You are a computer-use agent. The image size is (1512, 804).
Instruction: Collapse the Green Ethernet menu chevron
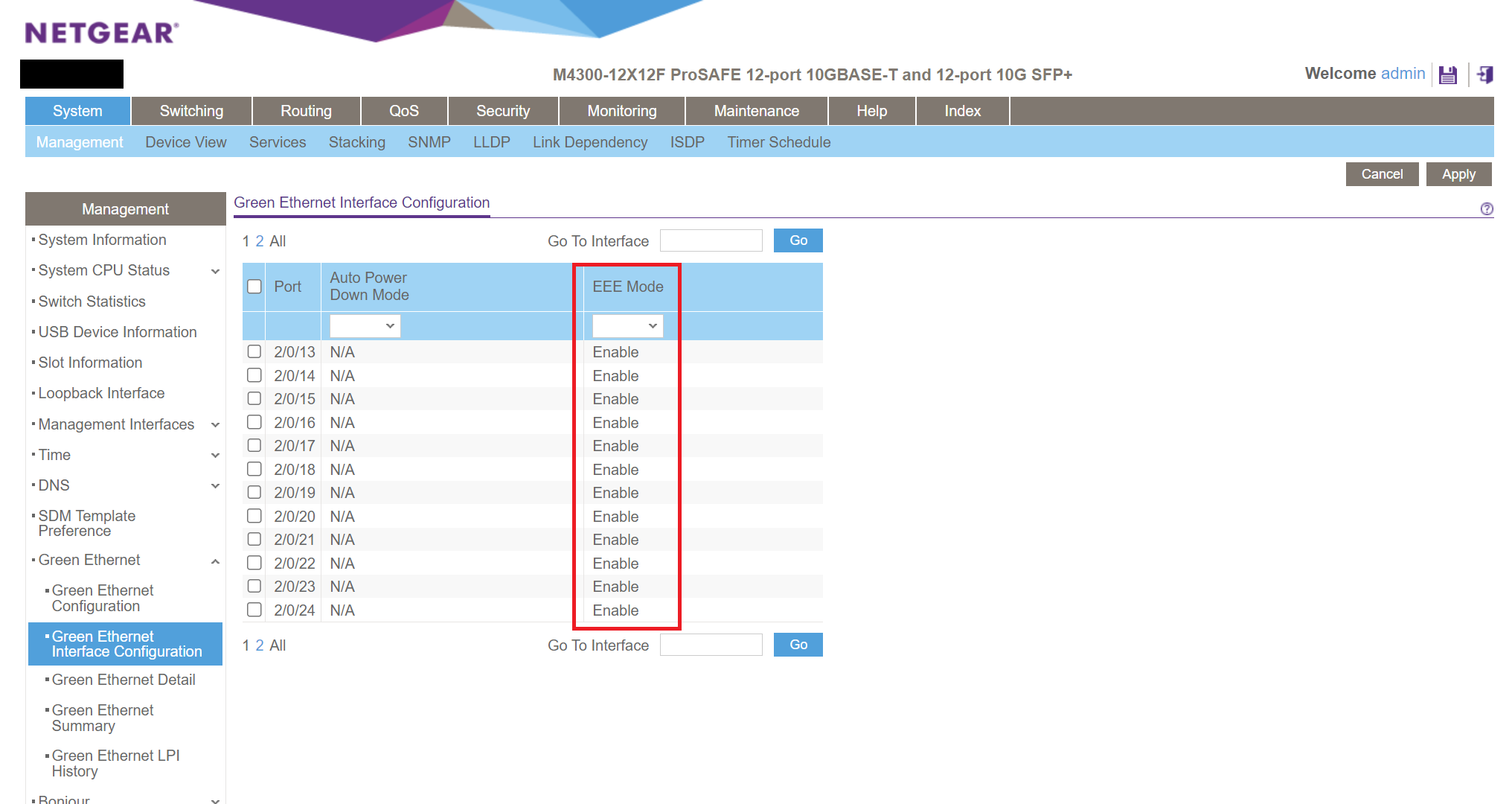(215, 561)
